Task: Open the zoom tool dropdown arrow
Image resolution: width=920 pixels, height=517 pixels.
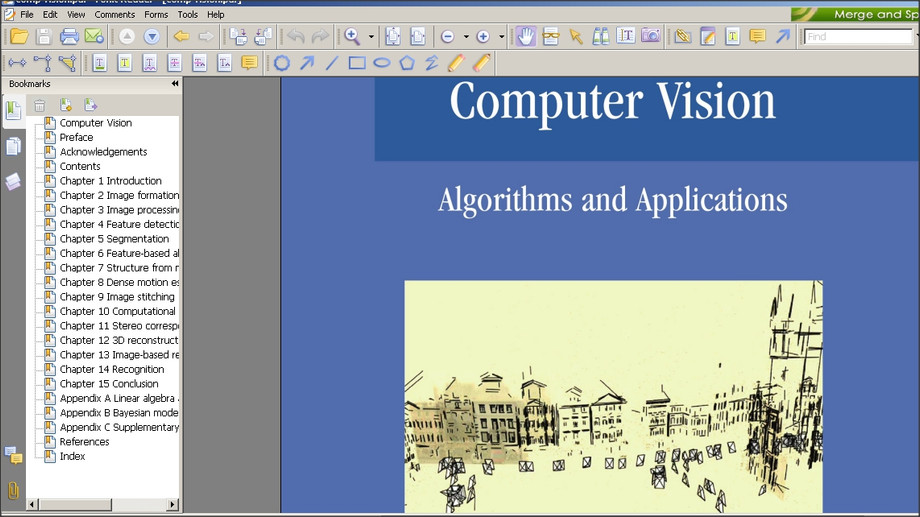Action: pos(371,37)
